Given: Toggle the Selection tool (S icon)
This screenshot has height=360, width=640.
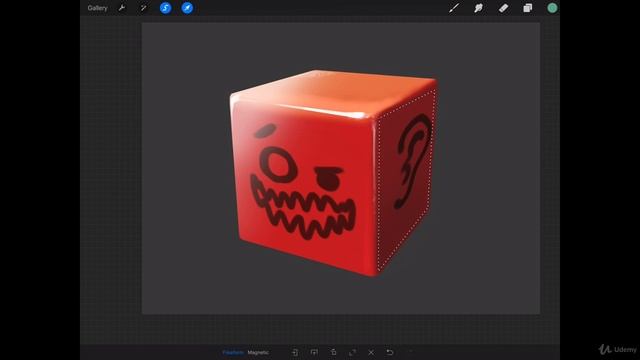Looking at the screenshot, I should pos(165,8).
